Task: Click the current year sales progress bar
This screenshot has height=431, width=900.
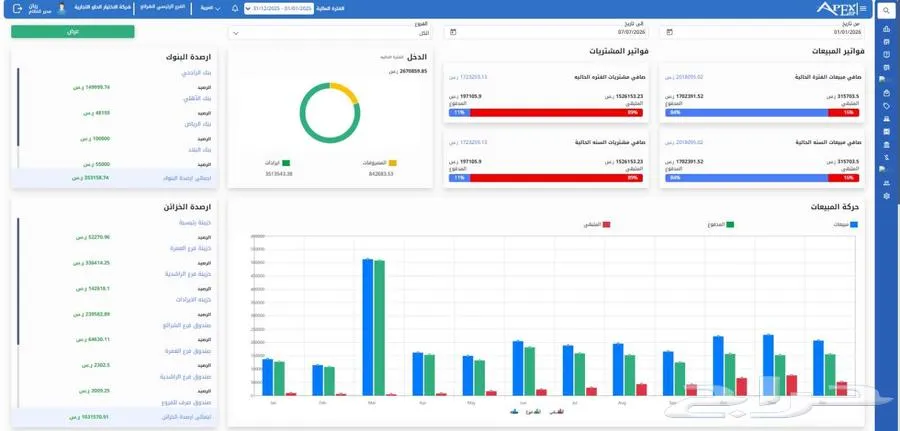Action: [x=762, y=178]
